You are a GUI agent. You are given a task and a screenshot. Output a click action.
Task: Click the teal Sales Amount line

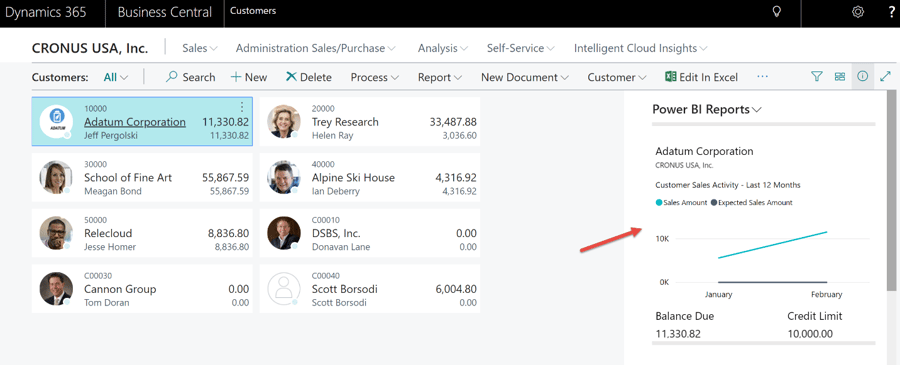(x=773, y=245)
